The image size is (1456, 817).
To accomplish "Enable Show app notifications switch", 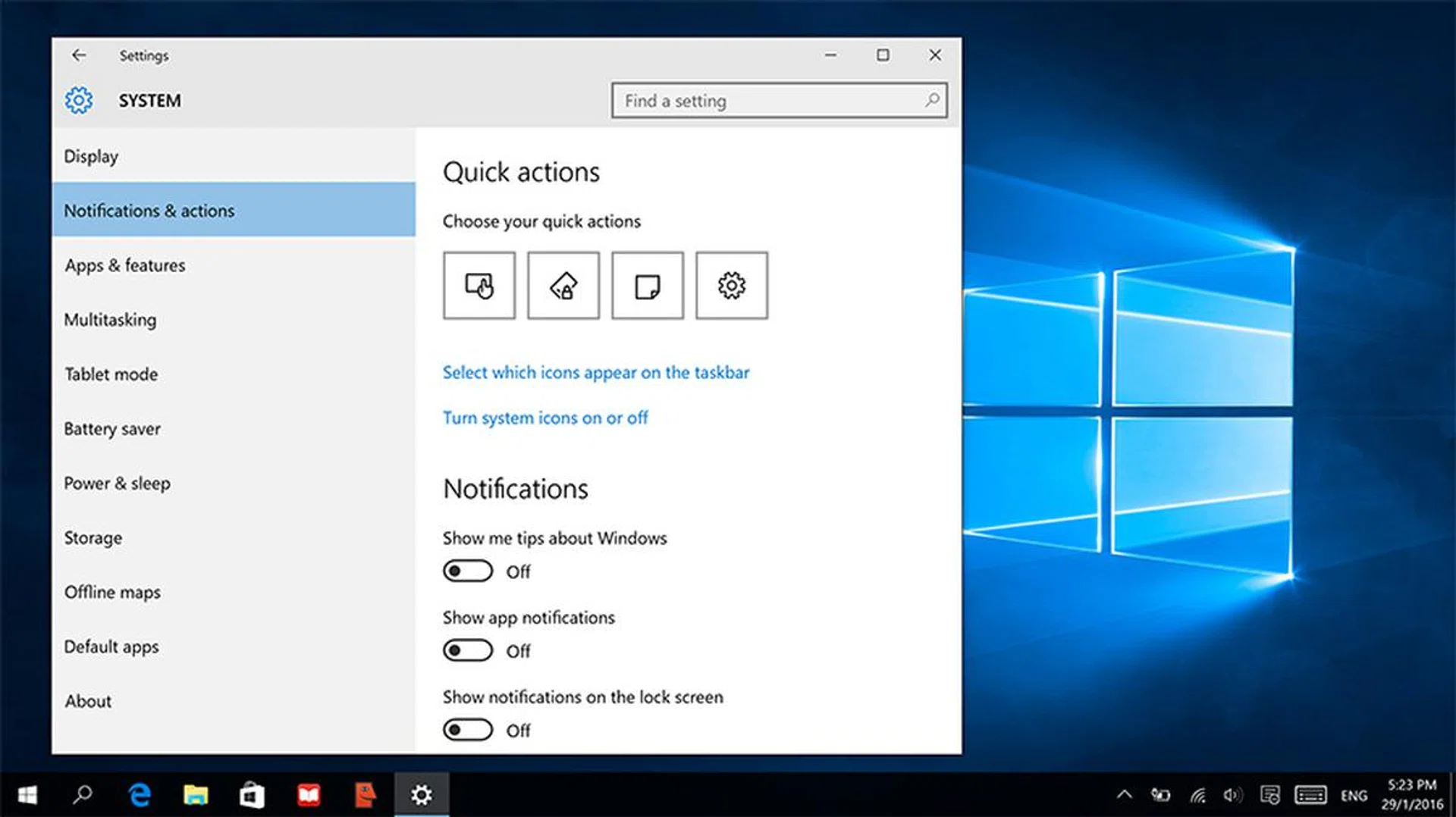I will click(x=468, y=651).
